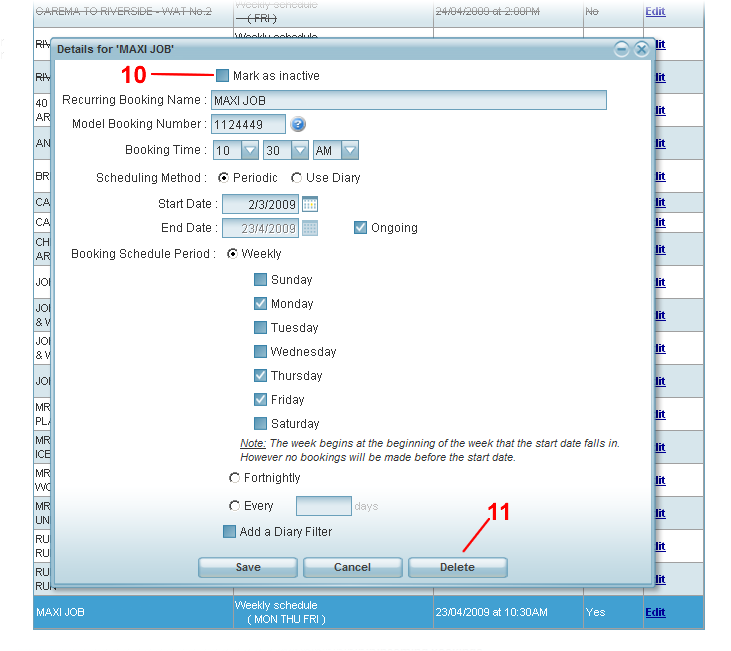Expand the booking minutes dropdown
Viewport: 731px width, 651px height.
pos(299,150)
